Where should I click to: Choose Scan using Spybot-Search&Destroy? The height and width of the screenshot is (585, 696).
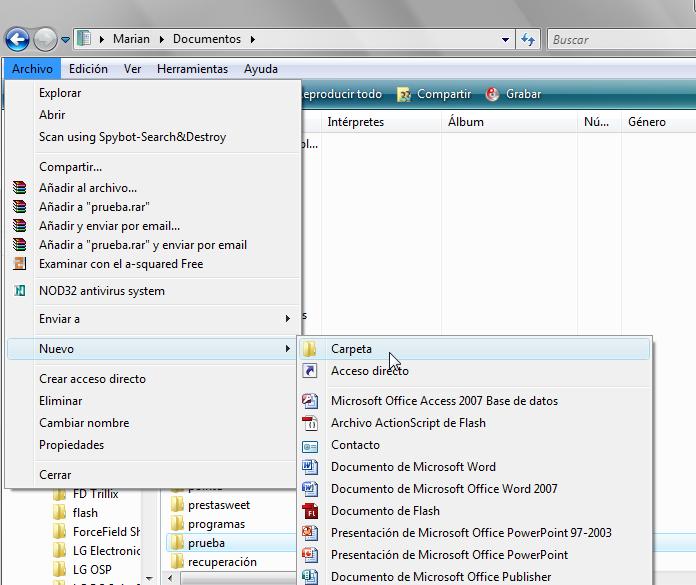(x=132, y=137)
